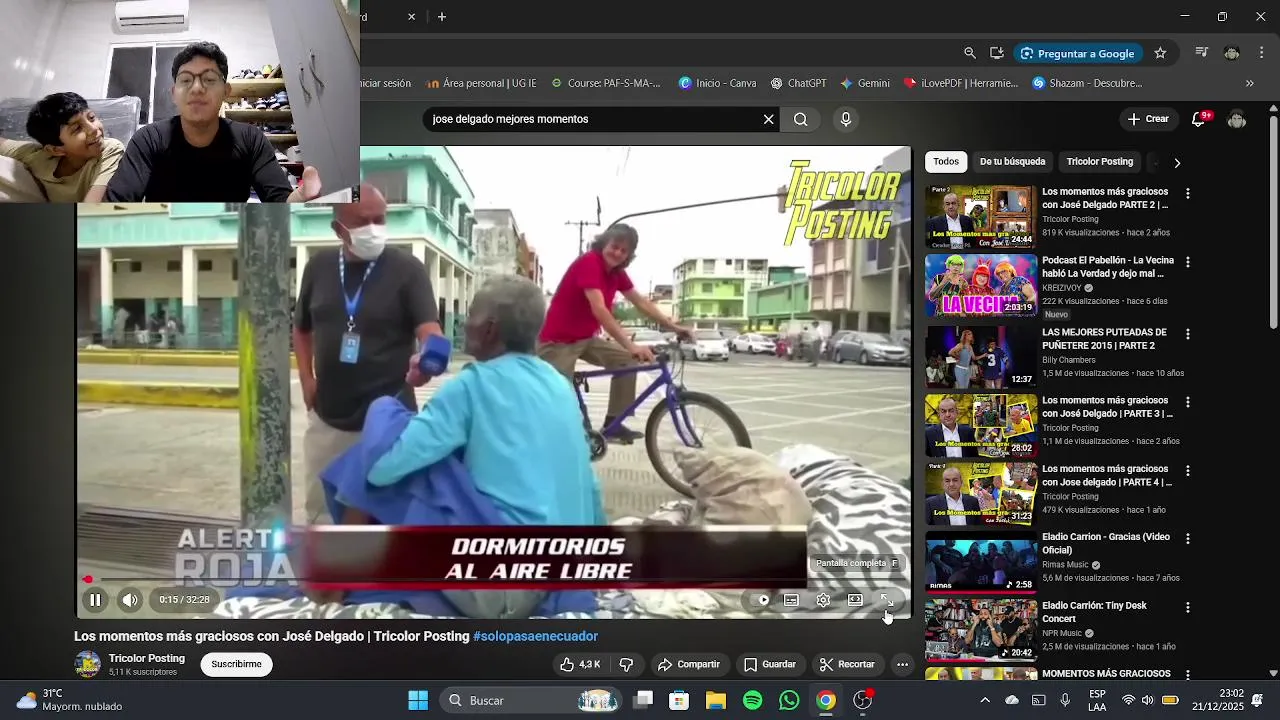Image resolution: width=1280 pixels, height=720 pixels.
Task: Open options for Jose delgado PARTE 4 video
Action: coord(1188,470)
